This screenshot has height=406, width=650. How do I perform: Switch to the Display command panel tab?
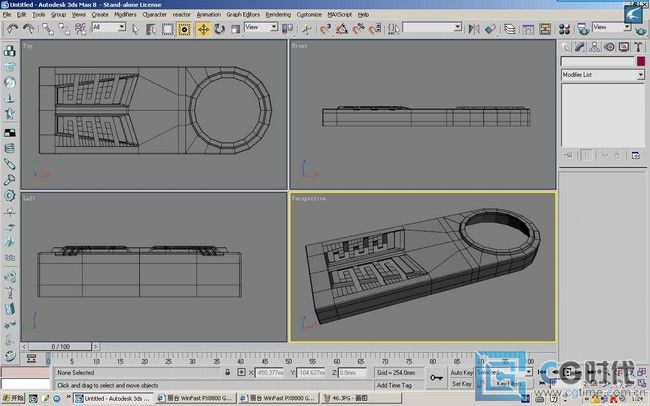(x=624, y=47)
